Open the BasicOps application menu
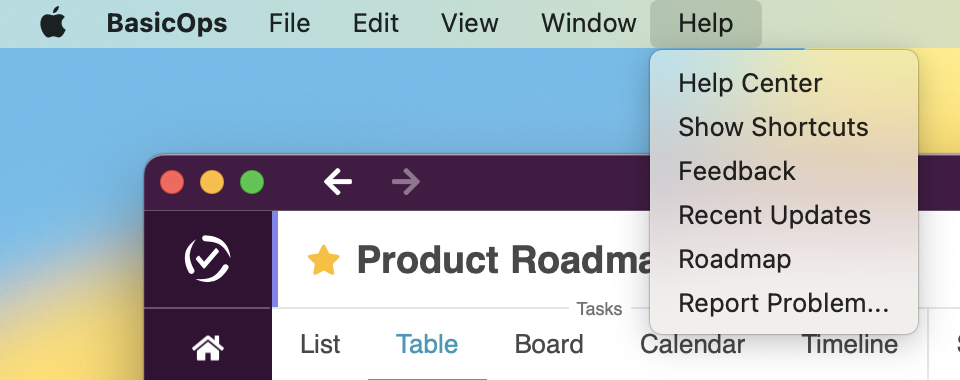The width and height of the screenshot is (960, 380). (x=167, y=23)
